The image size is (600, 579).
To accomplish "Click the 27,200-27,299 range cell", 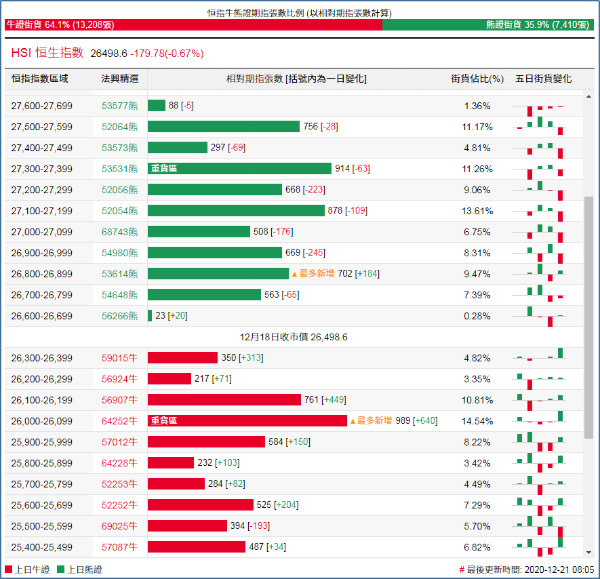I will coord(42,190).
